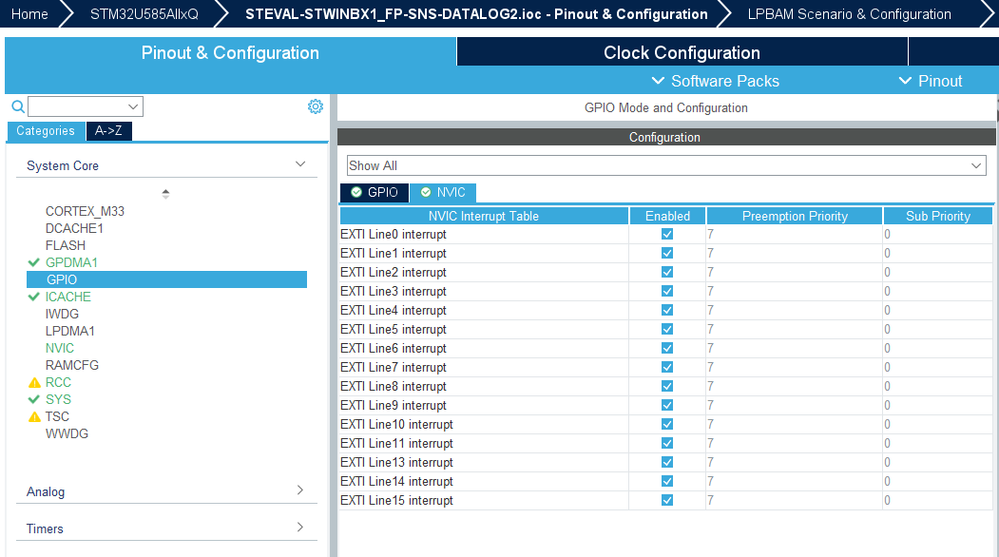Open the Show All filter dropdown

coord(666,166)
